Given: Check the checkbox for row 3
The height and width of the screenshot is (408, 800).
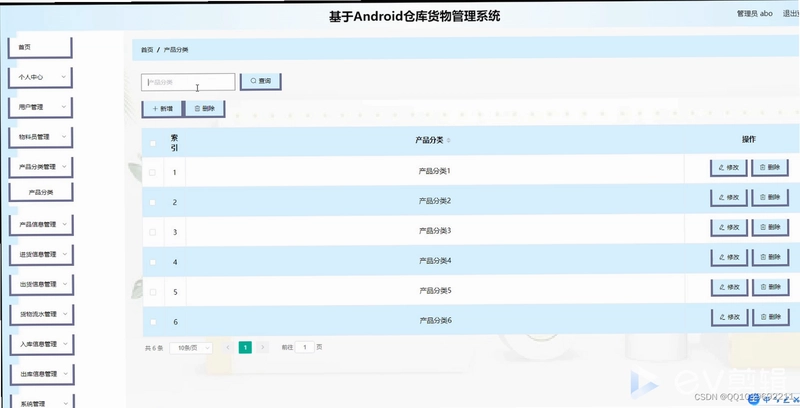Looking at the screenshot, I should pos(153,232).
